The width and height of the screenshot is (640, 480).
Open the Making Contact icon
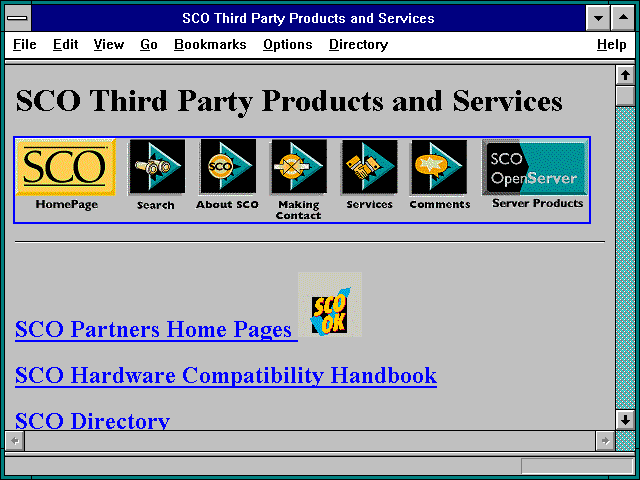point(298,167)
